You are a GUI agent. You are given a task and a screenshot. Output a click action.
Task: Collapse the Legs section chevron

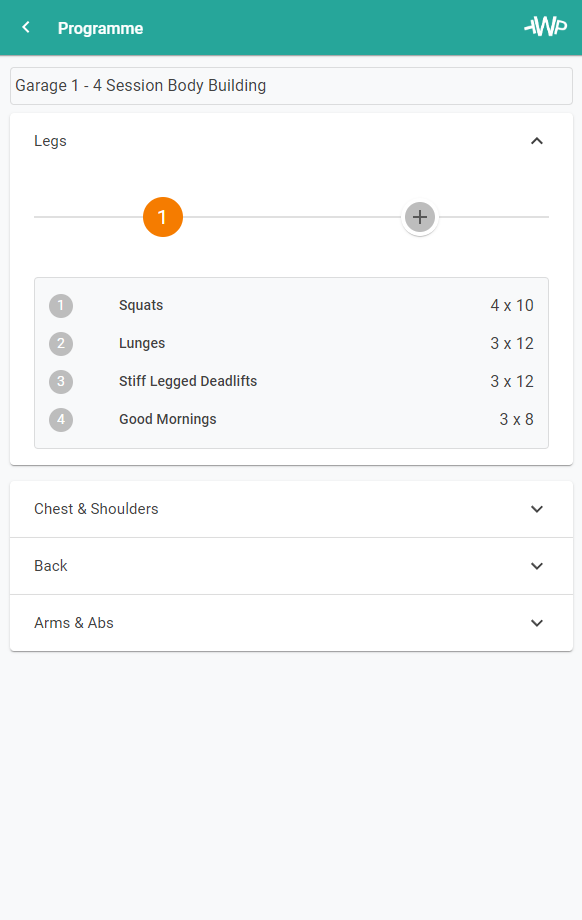click(537, 141)
